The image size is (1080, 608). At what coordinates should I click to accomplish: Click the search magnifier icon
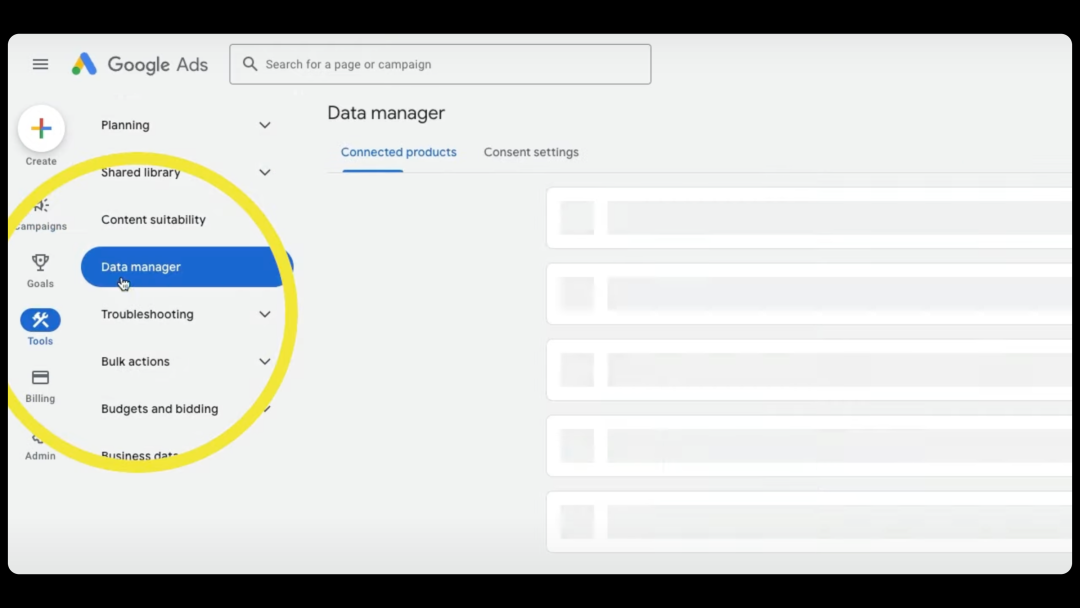tap(250, 64)
